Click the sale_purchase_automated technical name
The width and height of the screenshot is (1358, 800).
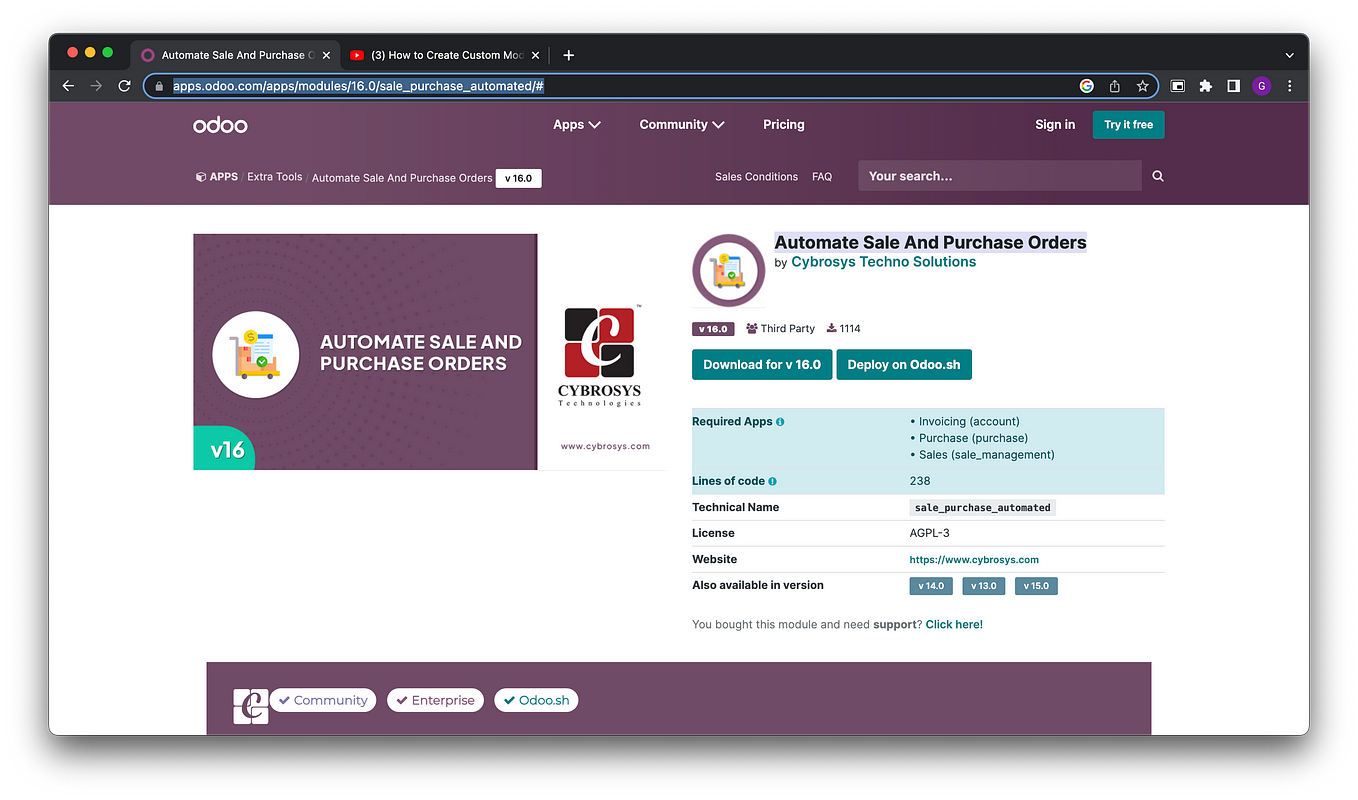coord(983,508)
